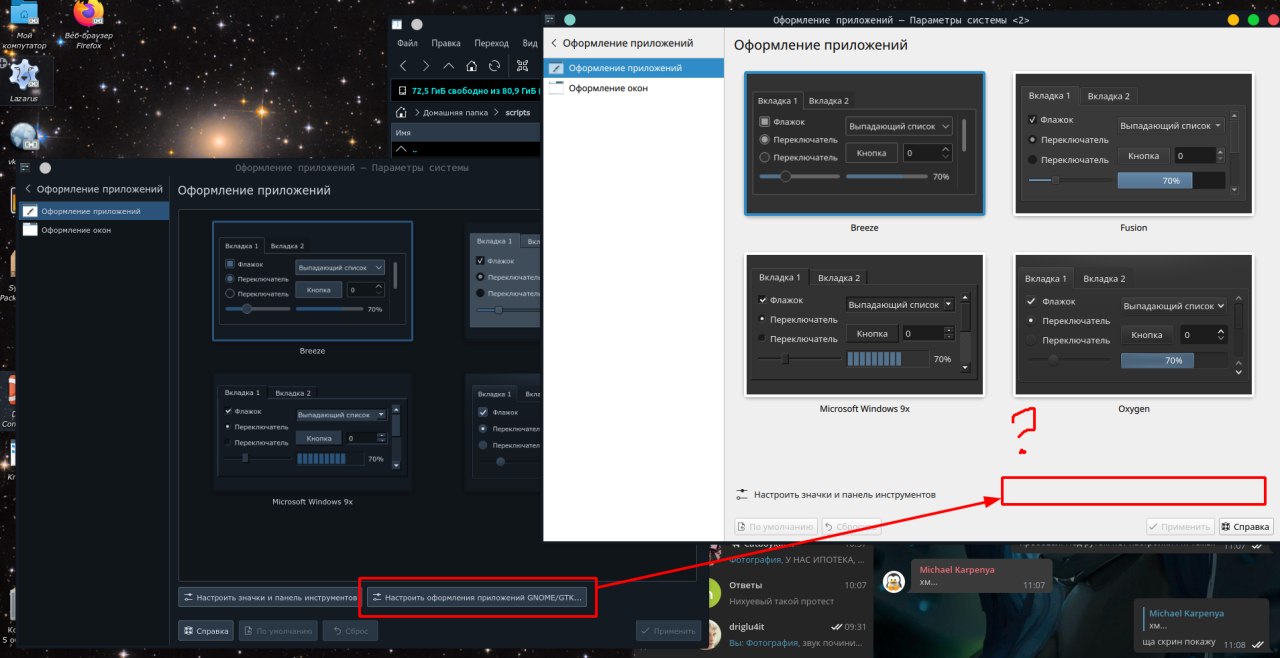Screen dimensions: 1280x658
Task: Click Справка button in light settings window
Action: [x=1245, y=526]
